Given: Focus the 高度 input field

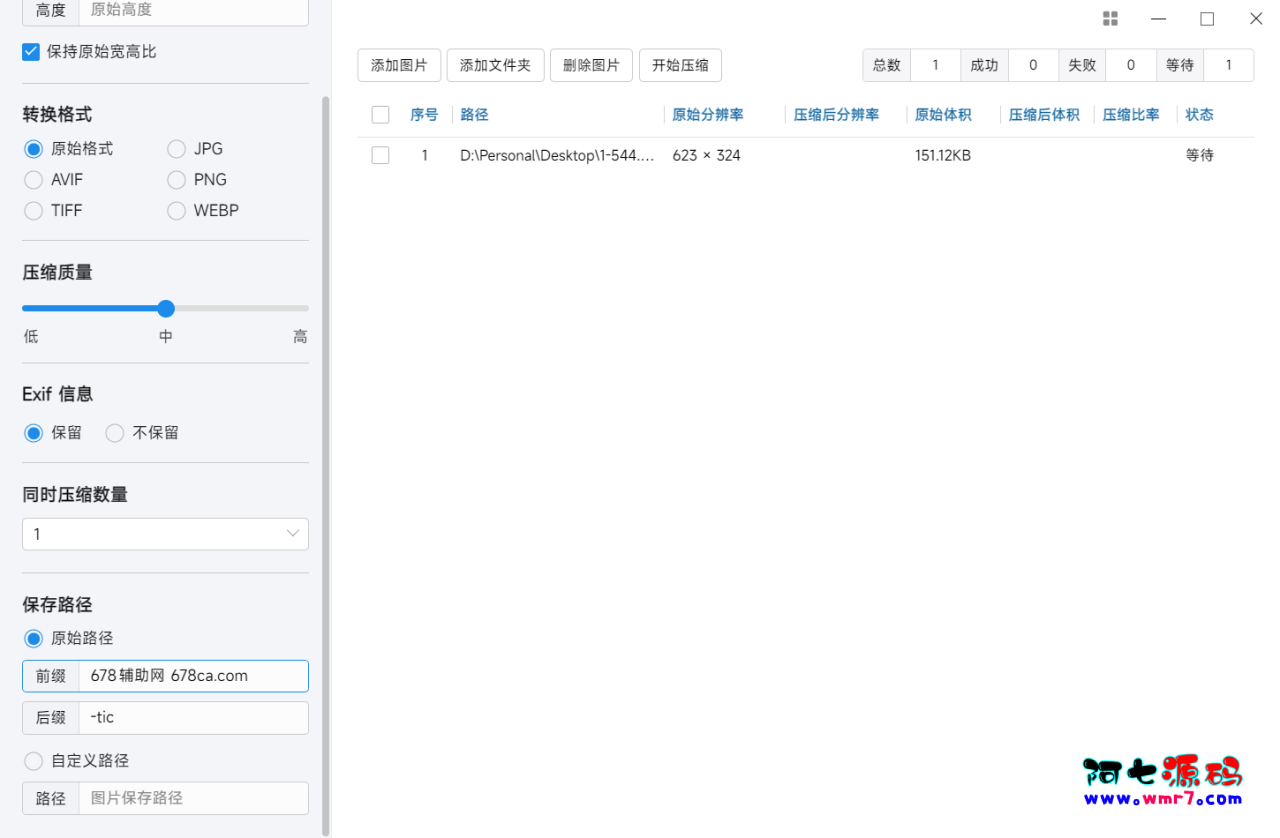Looking at the screenshot, I should pyautogui.click(x=193, y=11).
